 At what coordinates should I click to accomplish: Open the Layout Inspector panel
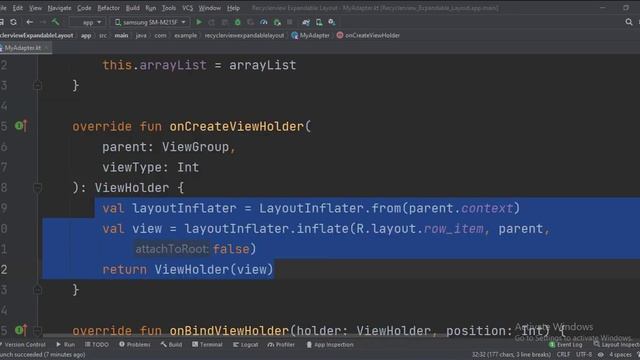tap(617, 344)
